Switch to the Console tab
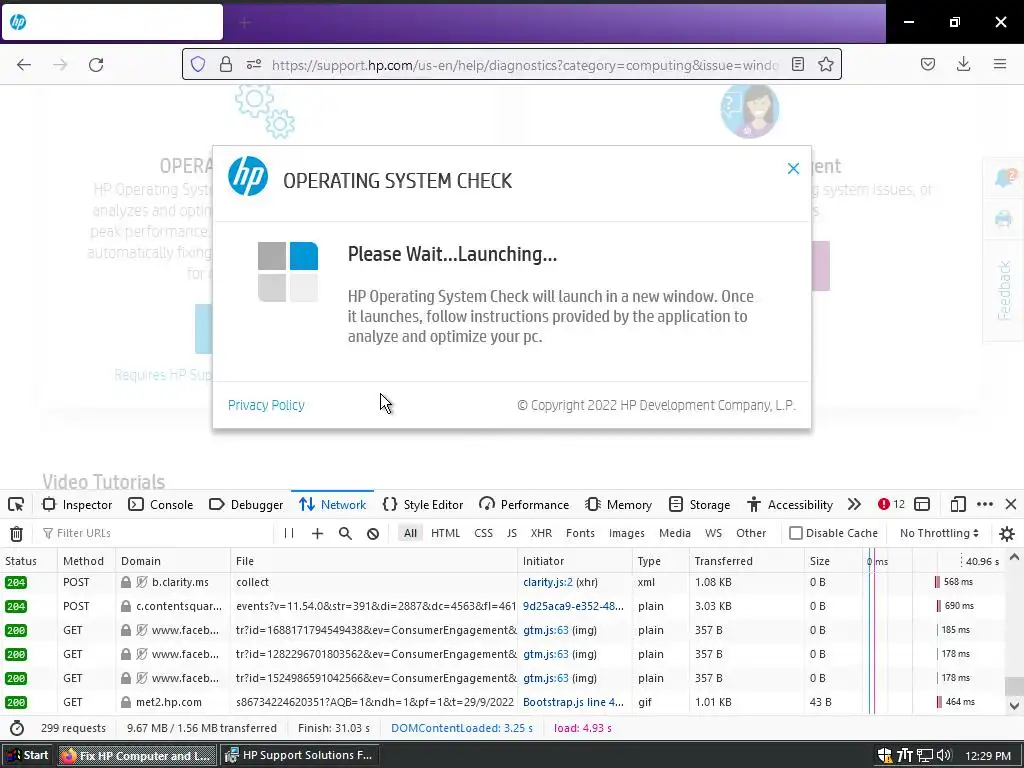The height and width of the screenshot is (768, 1024). coord(161,504)
